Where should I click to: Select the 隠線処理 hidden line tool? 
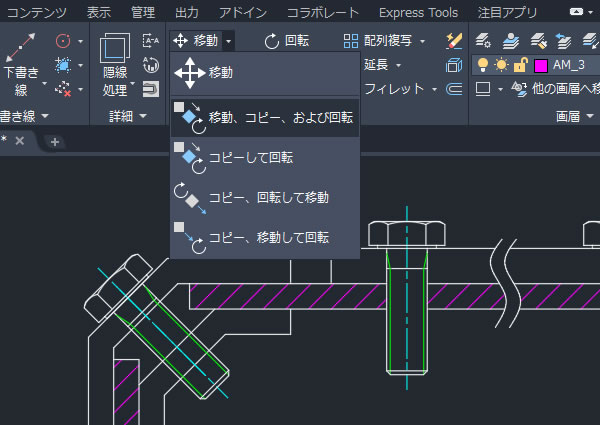(115, 65)
